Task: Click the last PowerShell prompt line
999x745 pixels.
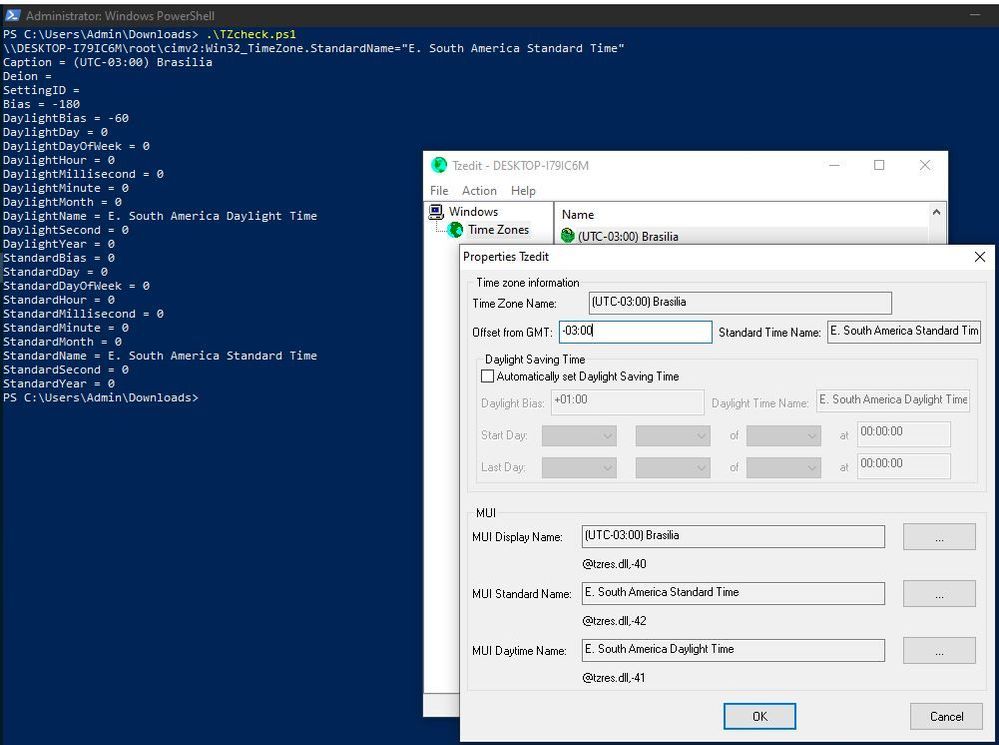Action: pos(101,398)
